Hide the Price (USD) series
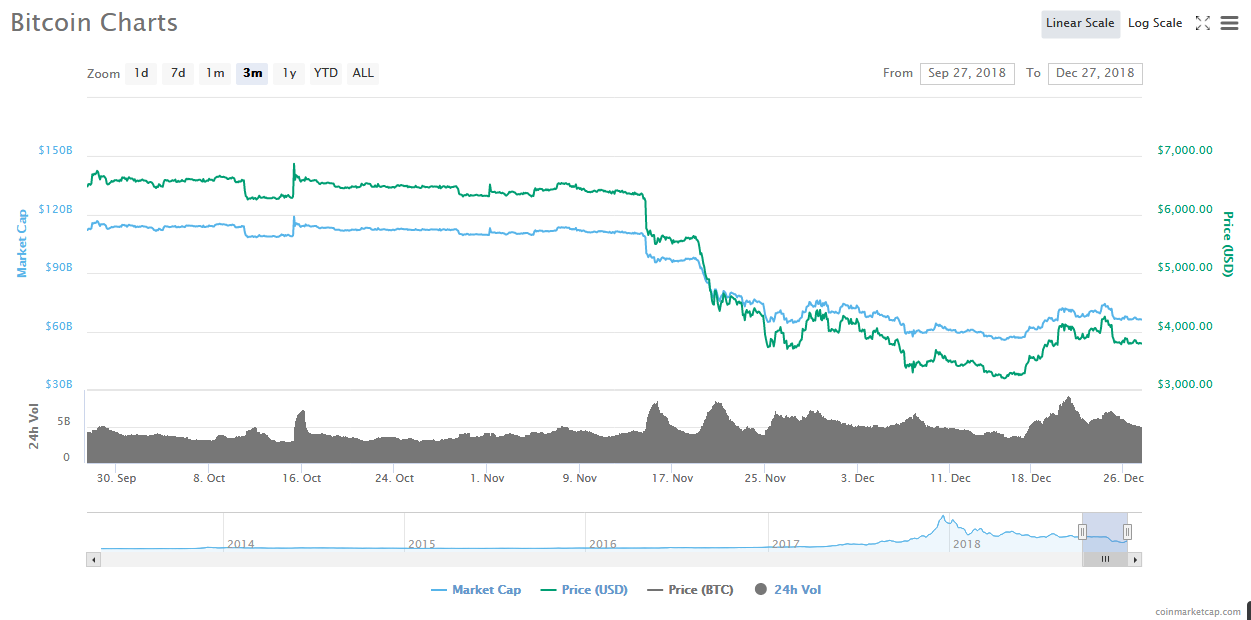 tap(584, 590)
